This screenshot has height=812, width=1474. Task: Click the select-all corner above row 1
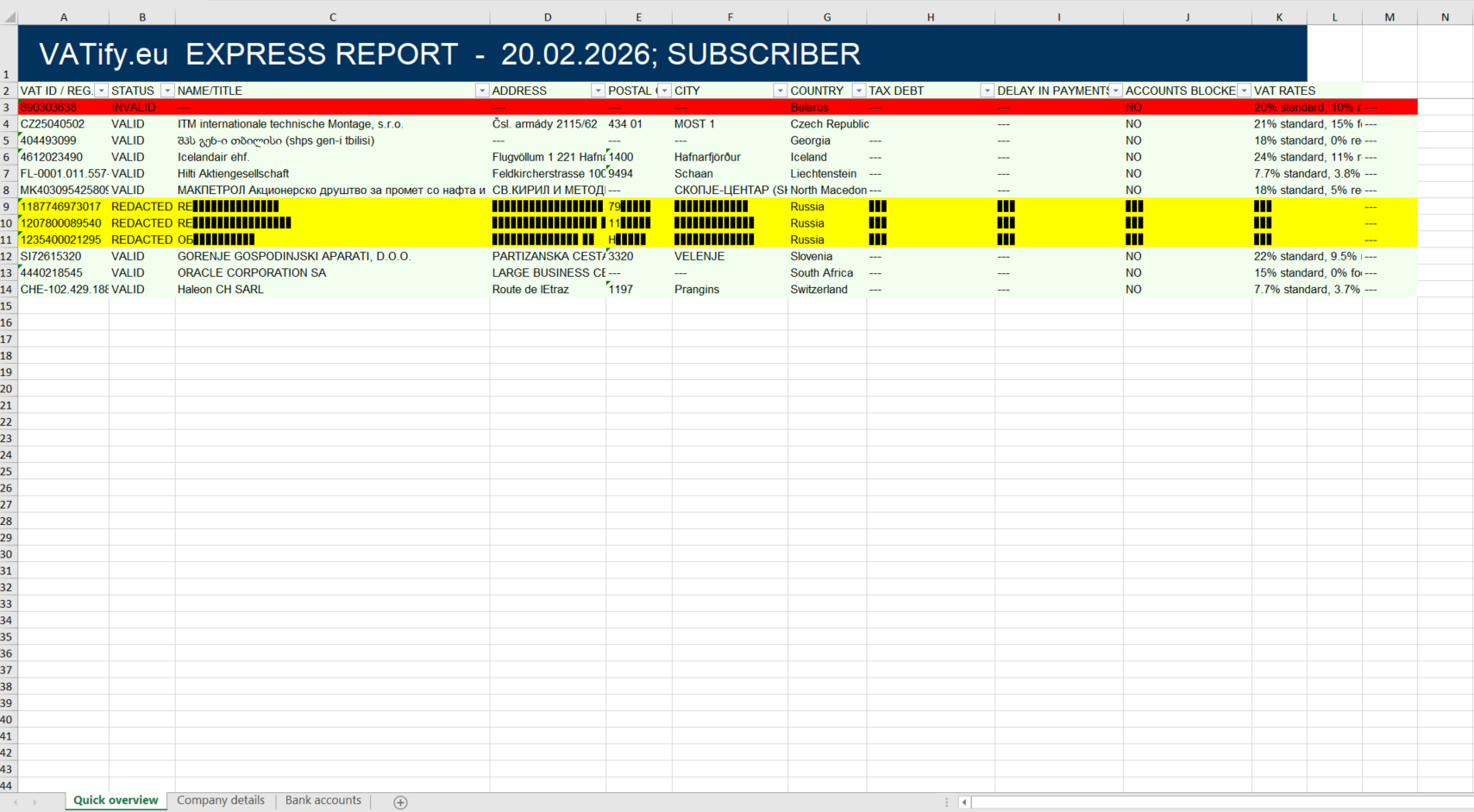9,16
